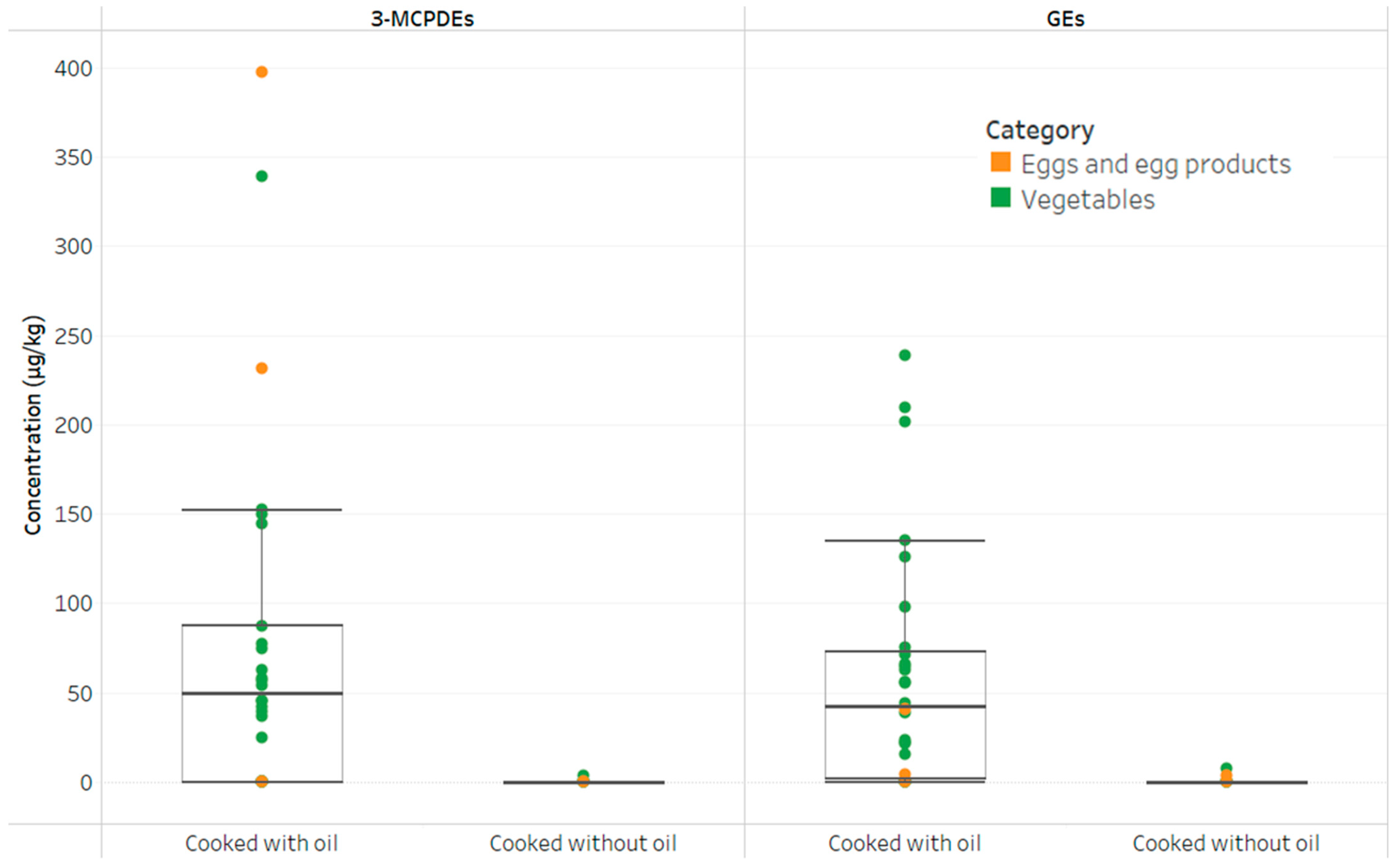Click the topmost green point in GEs panel
The height and width of the screenshot is (868, 1395).
tap(904, 355)
